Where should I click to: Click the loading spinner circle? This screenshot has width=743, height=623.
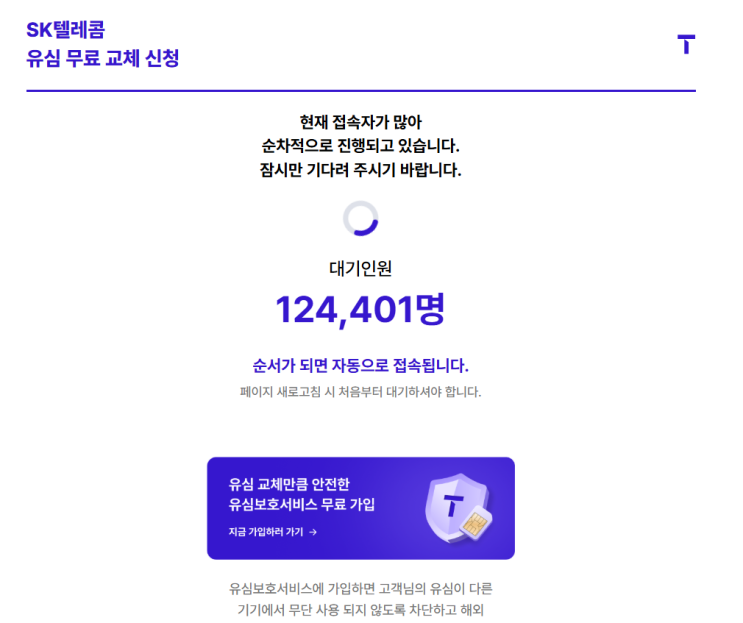(x=361, y=218)
